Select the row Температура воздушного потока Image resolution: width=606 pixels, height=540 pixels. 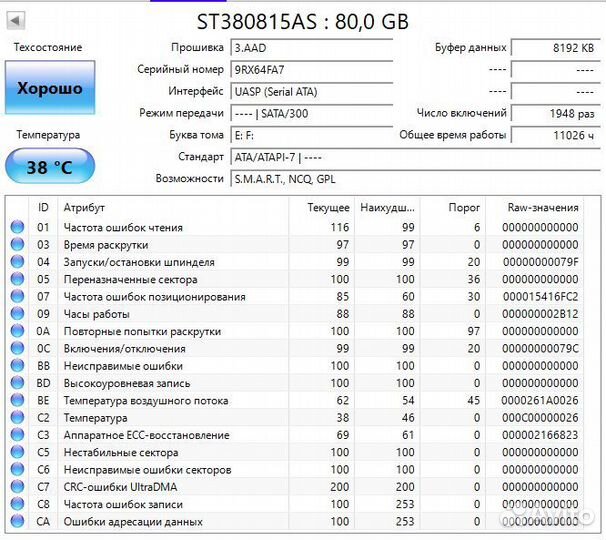(294, 400)
